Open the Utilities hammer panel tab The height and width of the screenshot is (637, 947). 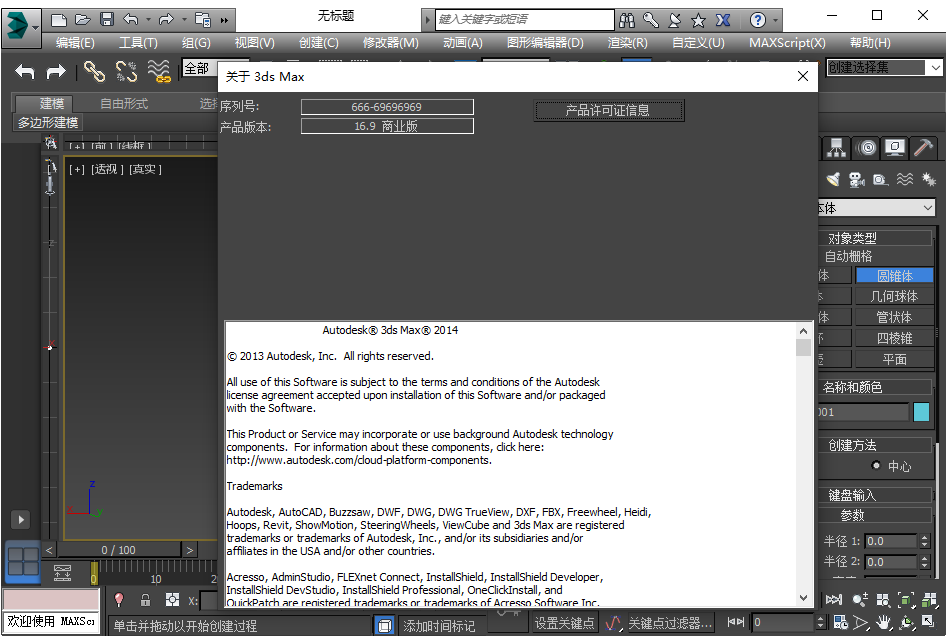[923, 148]
